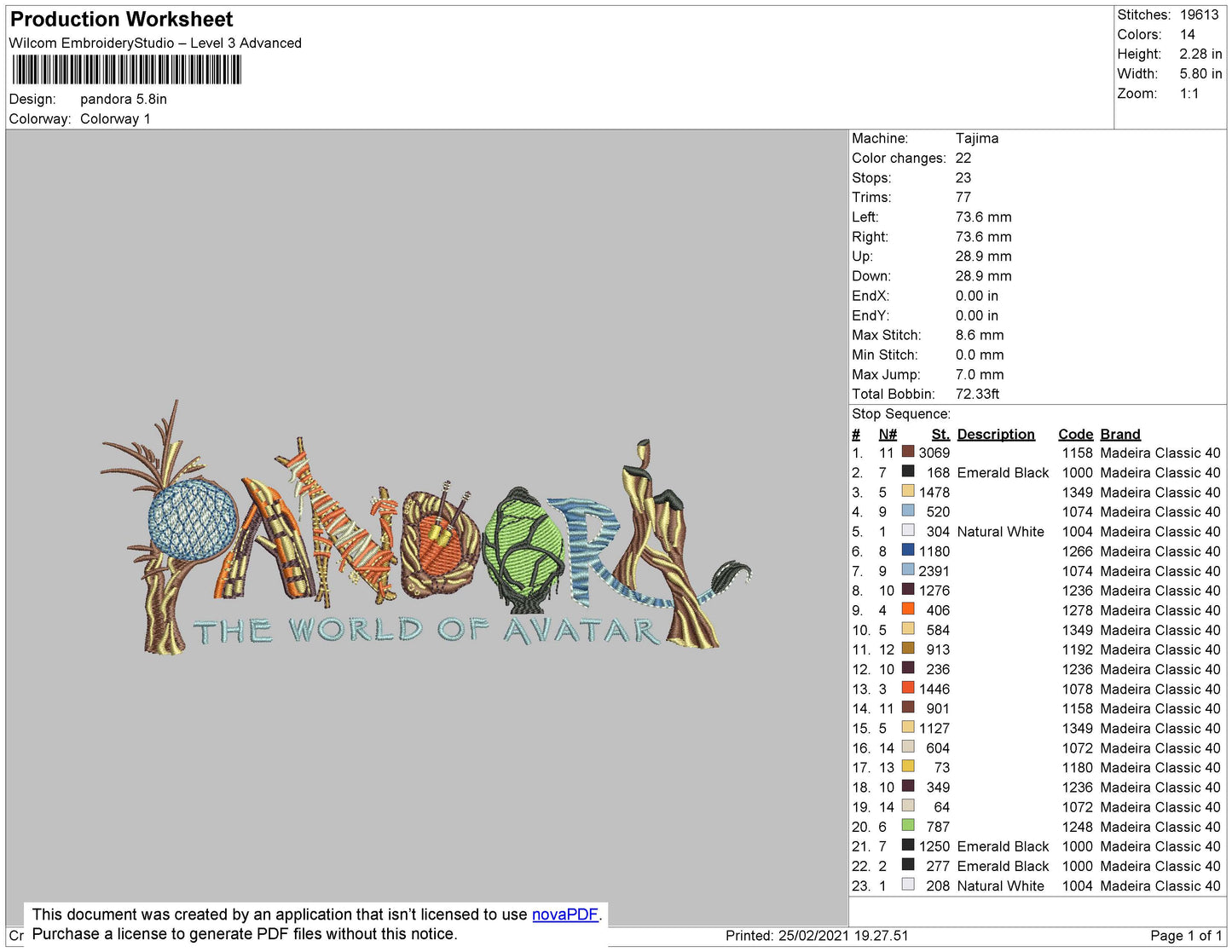Click the Zoom value 1:1
1232x952 pixels.
pos(1189,94)
